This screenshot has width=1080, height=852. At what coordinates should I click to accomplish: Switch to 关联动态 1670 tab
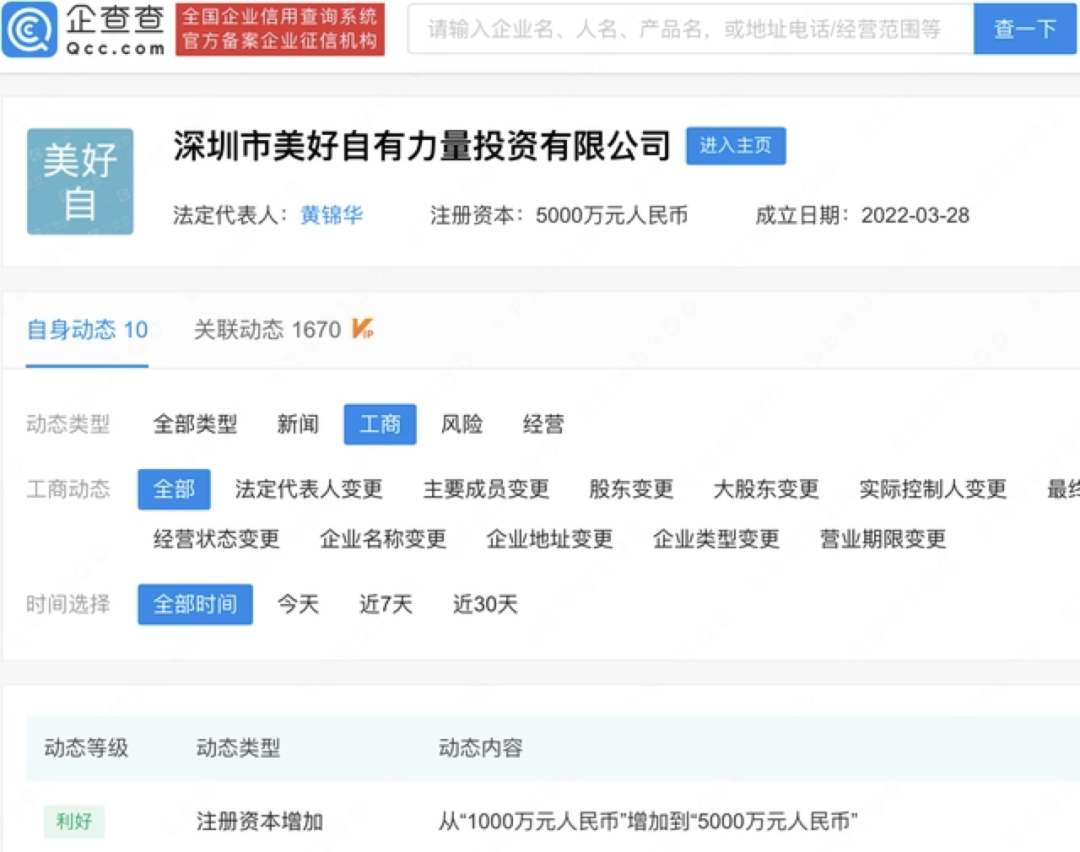point(267,330)
